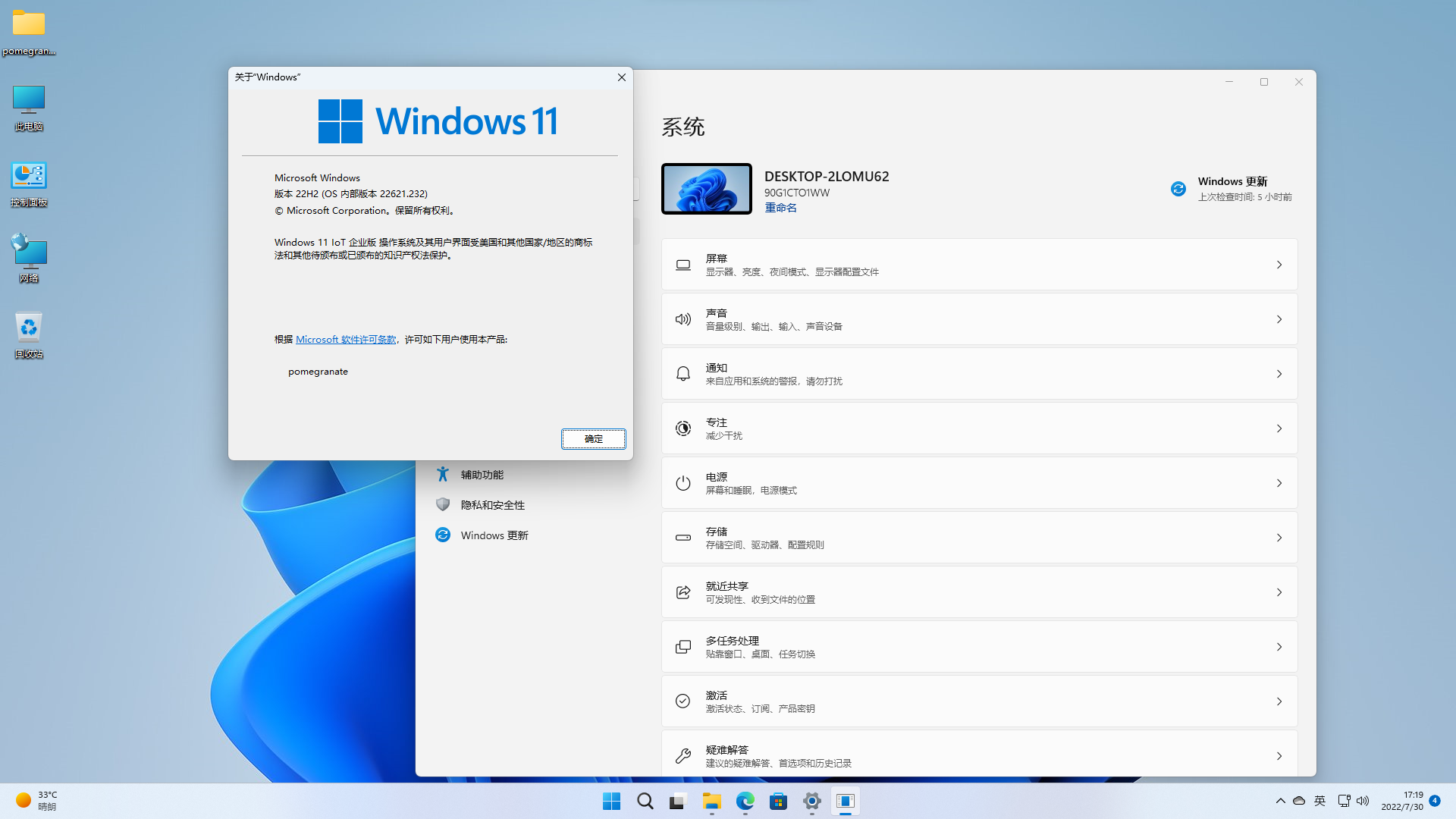Open Windows 更新 status in Settings header

(x=1232, y=189)
